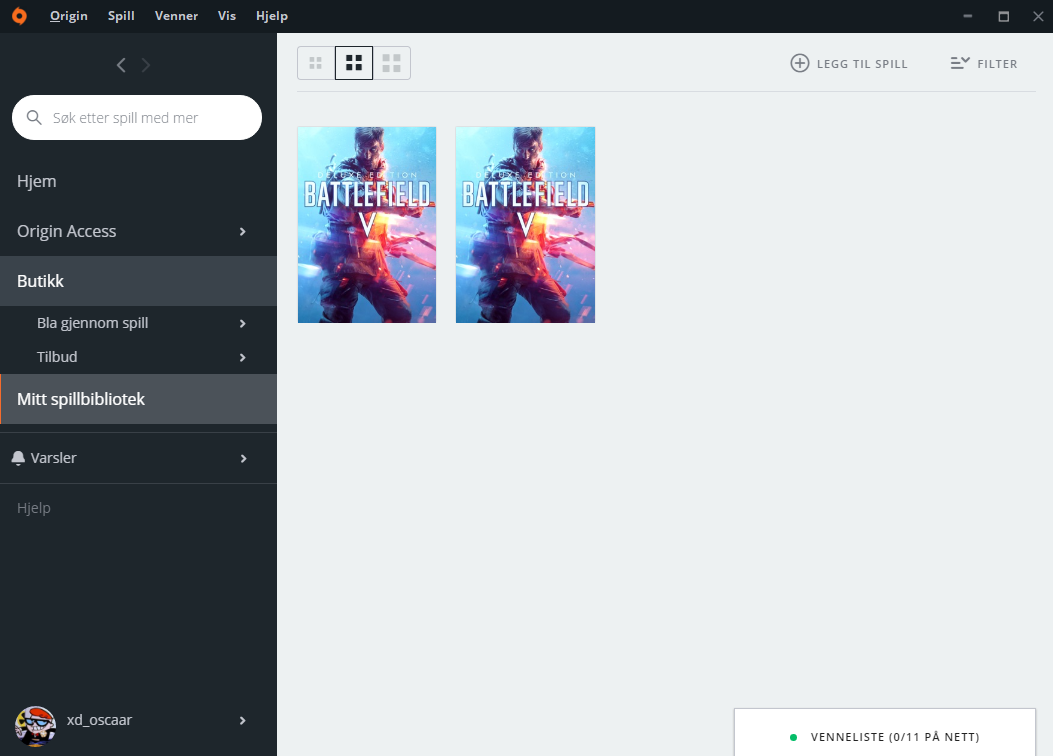
Task: Switch to small grid view
Action: [316, 63]
